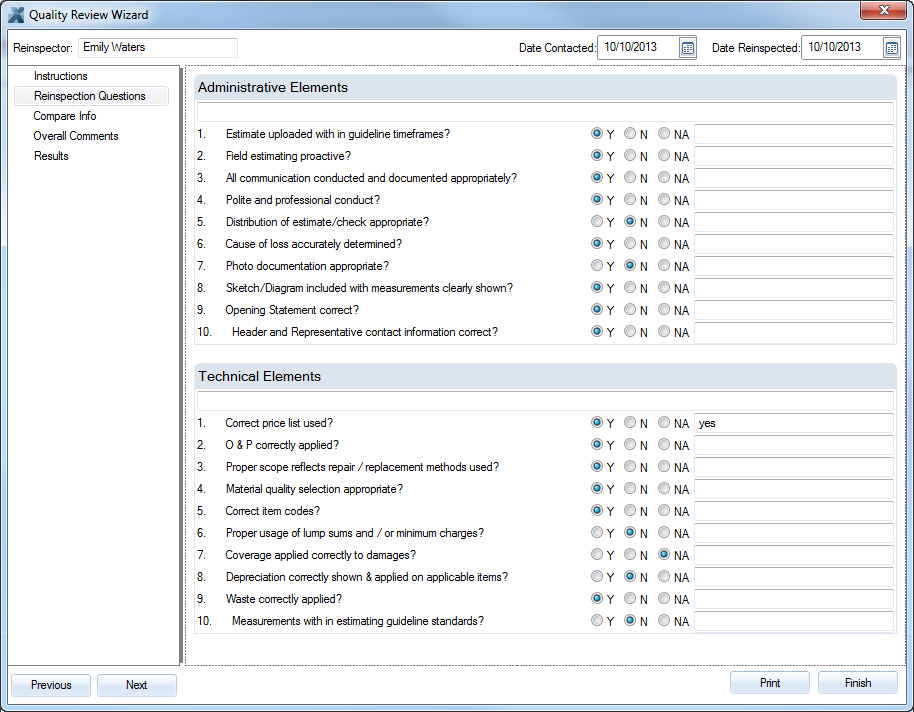Click the Reinspector name field
914x712 pixels.
158,47
